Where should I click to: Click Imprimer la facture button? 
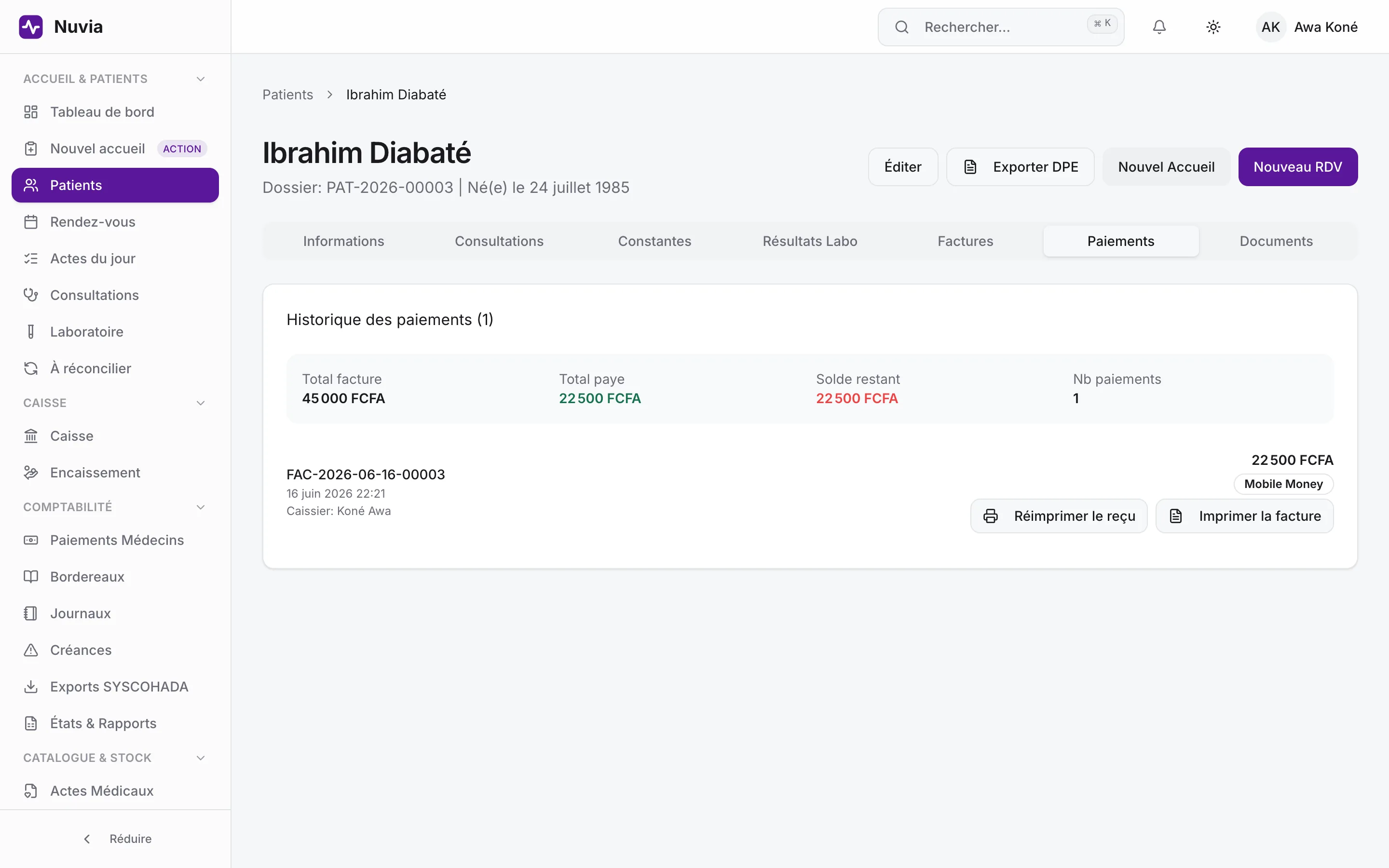(1244, 516)
